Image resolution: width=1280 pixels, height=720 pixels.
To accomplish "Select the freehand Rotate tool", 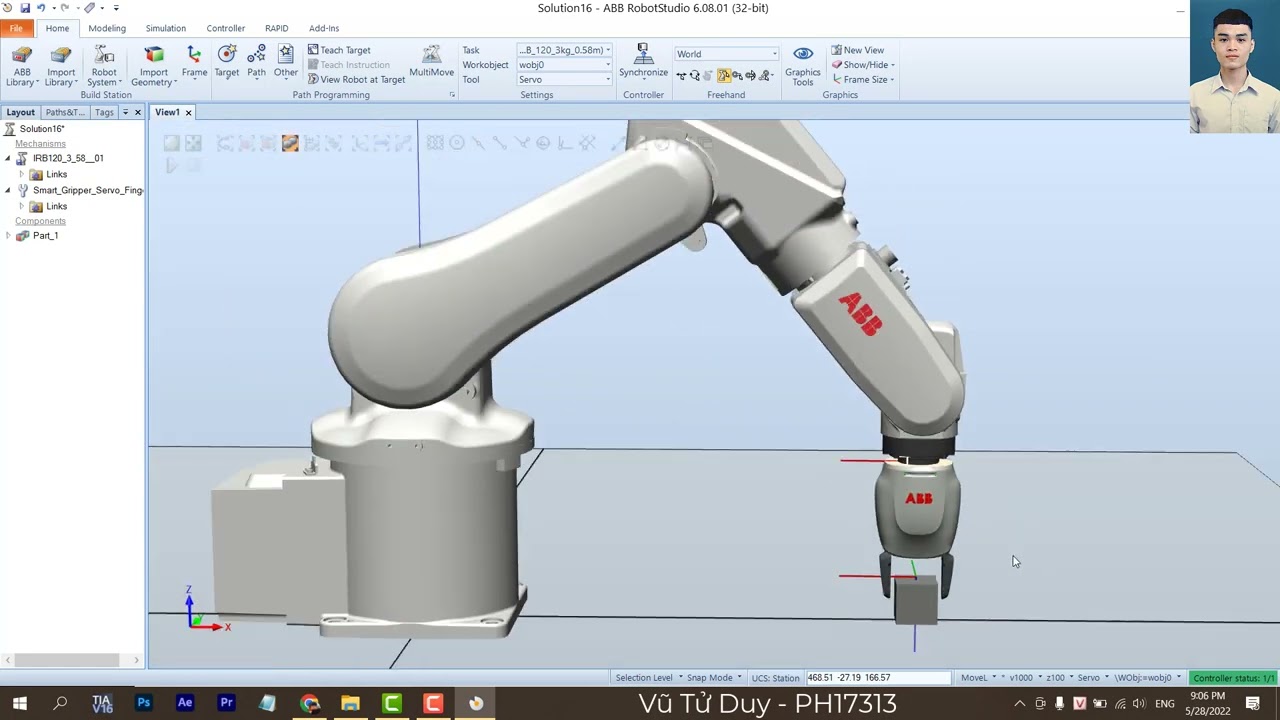I will click(x=695, y=76).
